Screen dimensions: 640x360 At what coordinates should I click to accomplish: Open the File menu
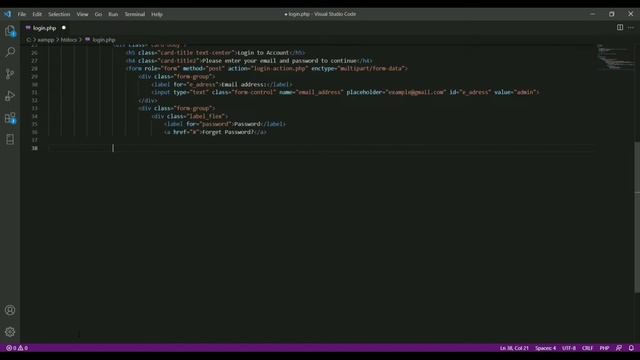coord(22,14)
